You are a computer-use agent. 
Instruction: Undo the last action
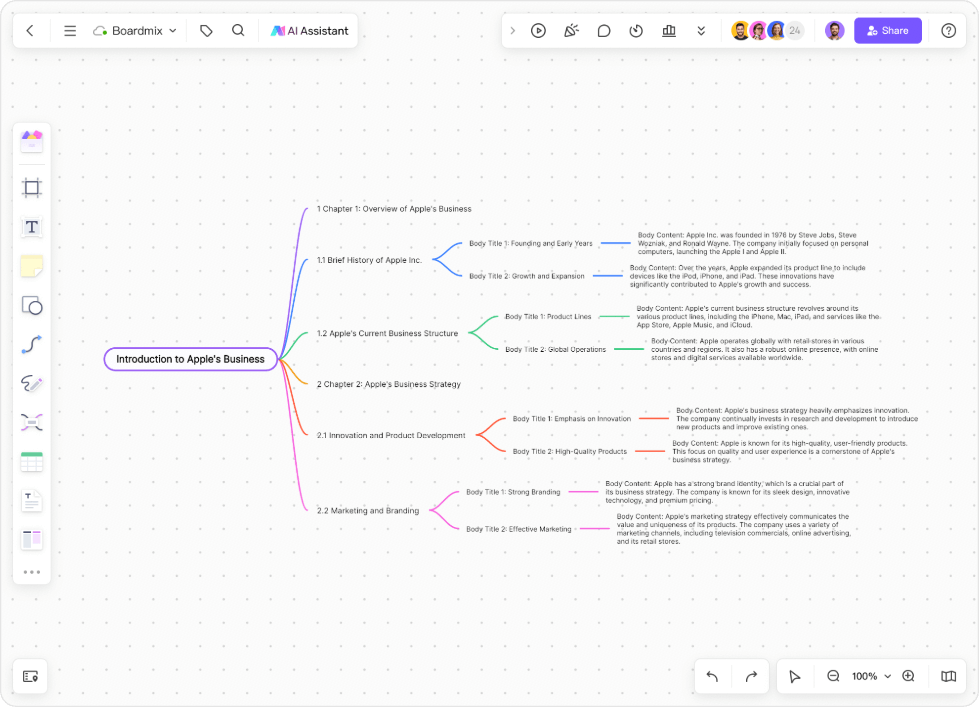pos(712,676)
